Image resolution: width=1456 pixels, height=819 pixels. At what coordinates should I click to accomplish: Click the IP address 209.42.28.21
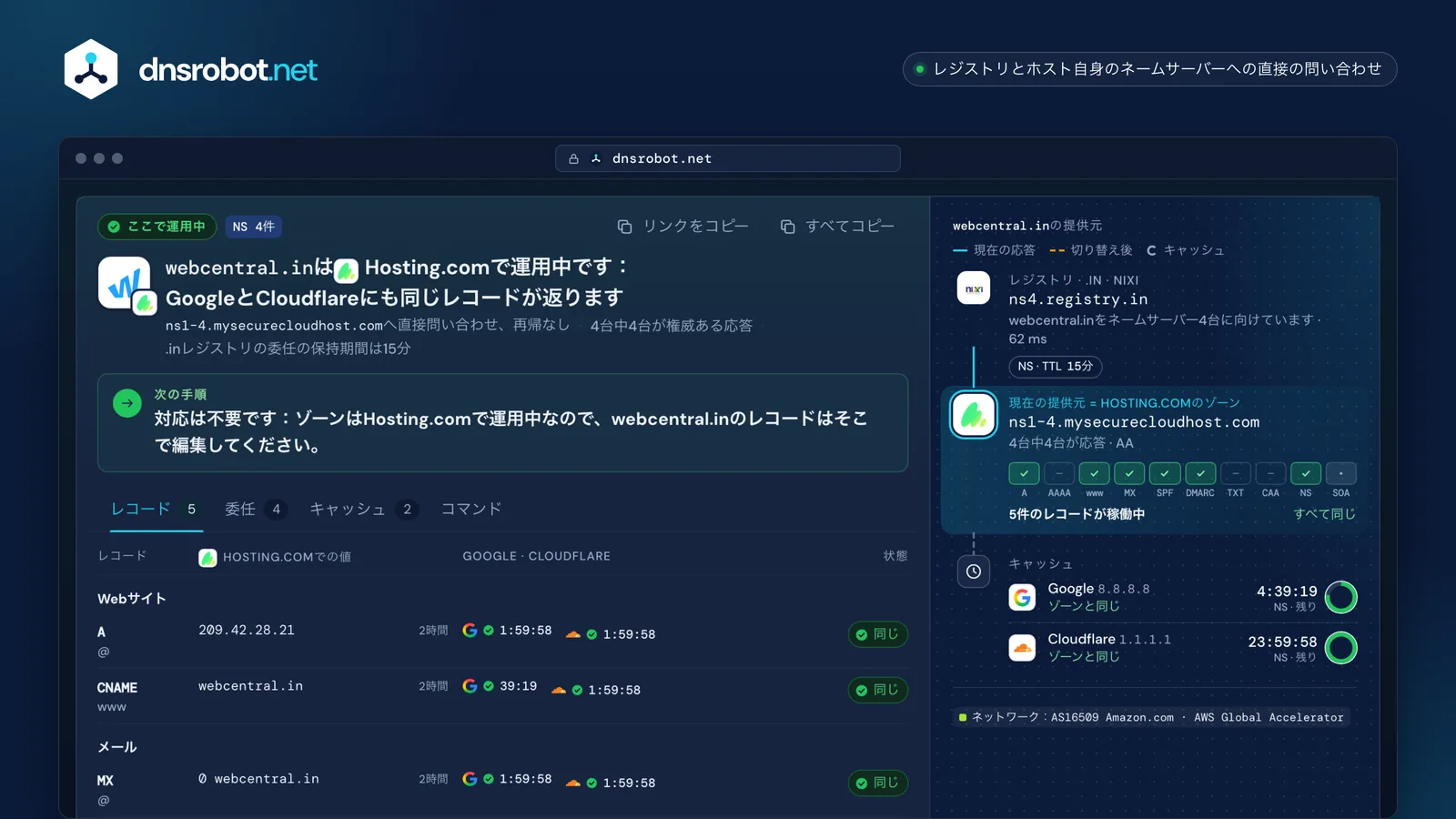coord(247,631)
